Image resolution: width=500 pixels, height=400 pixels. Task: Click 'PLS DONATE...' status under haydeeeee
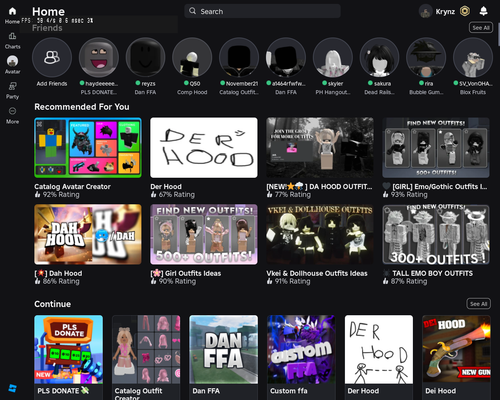pyautogui.click(x=99, y=92)
